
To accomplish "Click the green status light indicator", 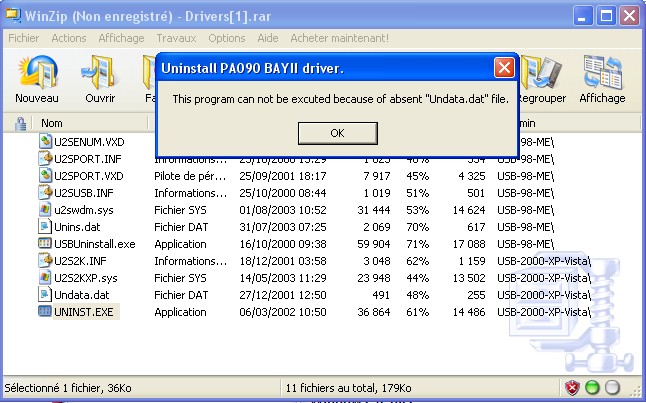I will tap(592, 387).
